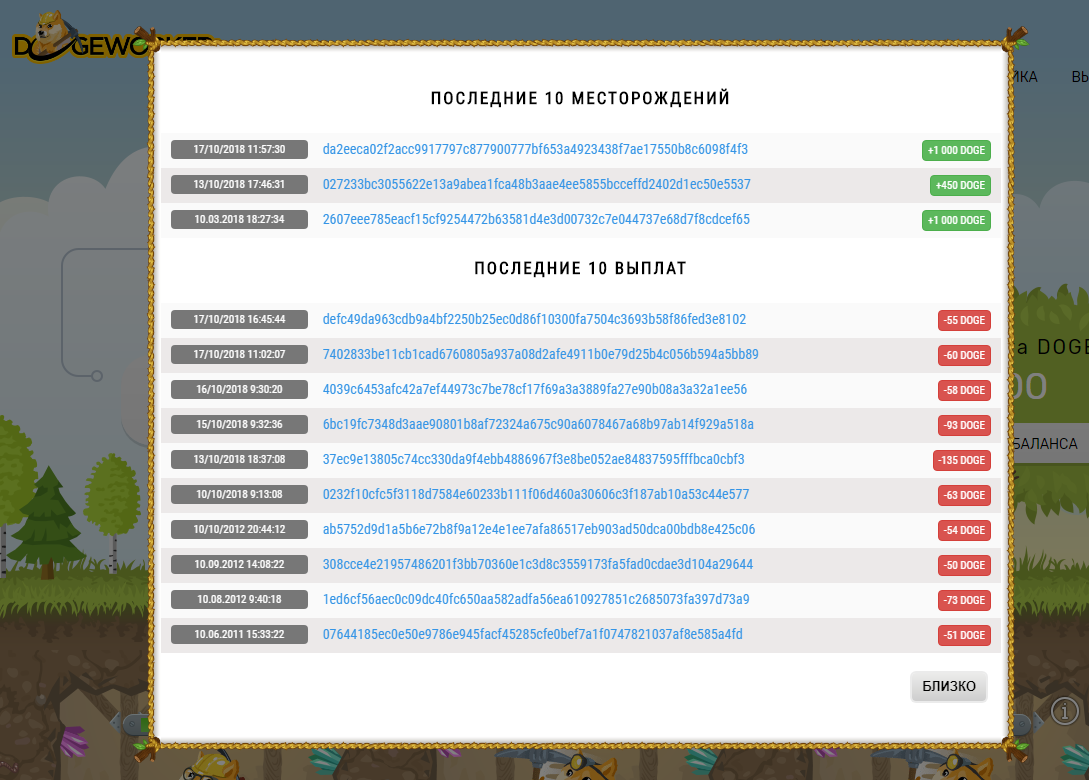Click the -55 DOGE badge
The image size is (1089, 780).
click(964, 320)
